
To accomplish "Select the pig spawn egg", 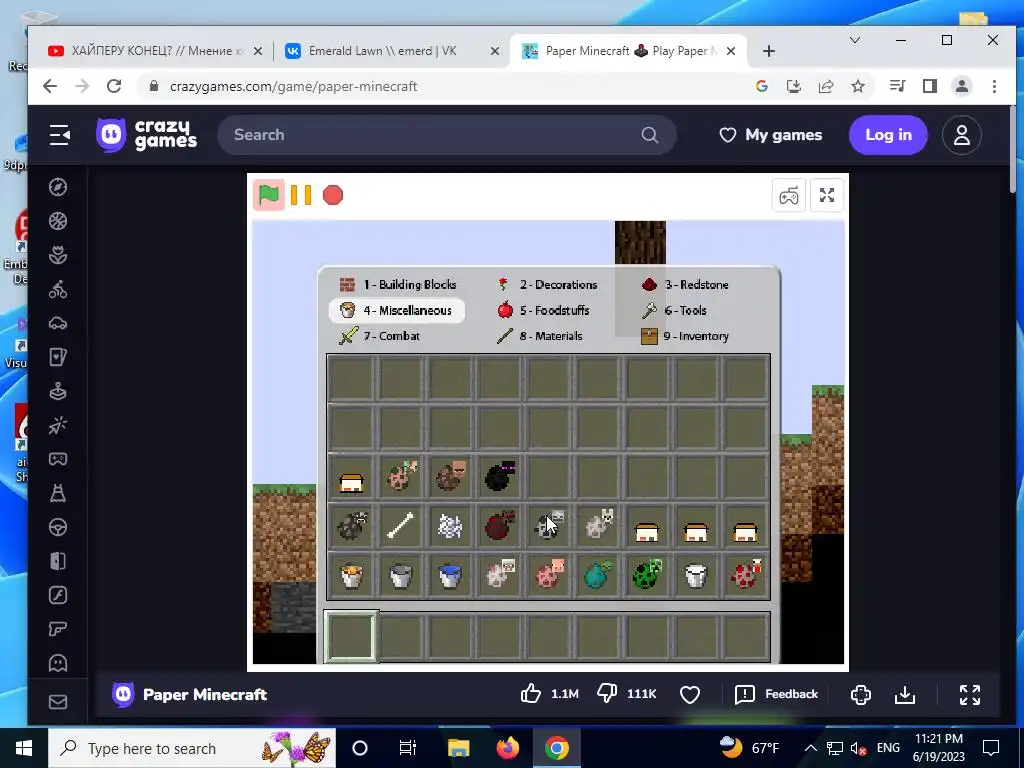I will point(549,574).
